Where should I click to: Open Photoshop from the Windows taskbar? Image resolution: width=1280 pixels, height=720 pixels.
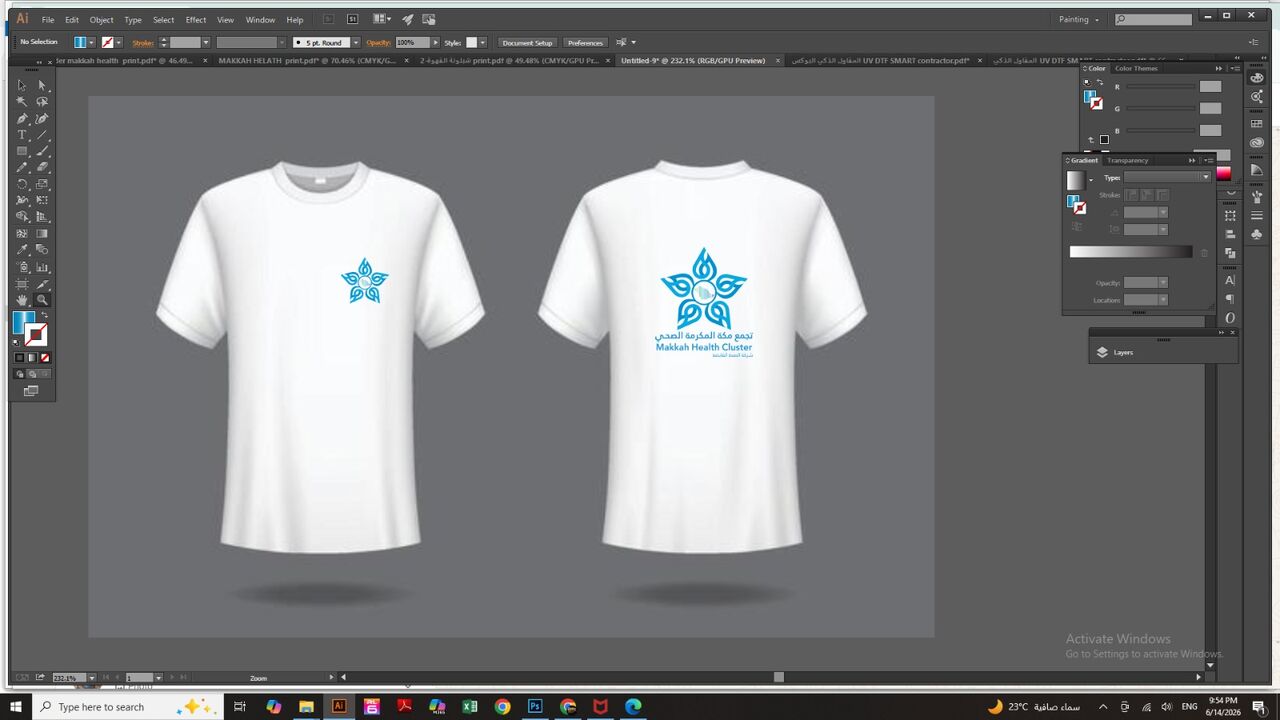pyautogui.click(x=535, y=706)
